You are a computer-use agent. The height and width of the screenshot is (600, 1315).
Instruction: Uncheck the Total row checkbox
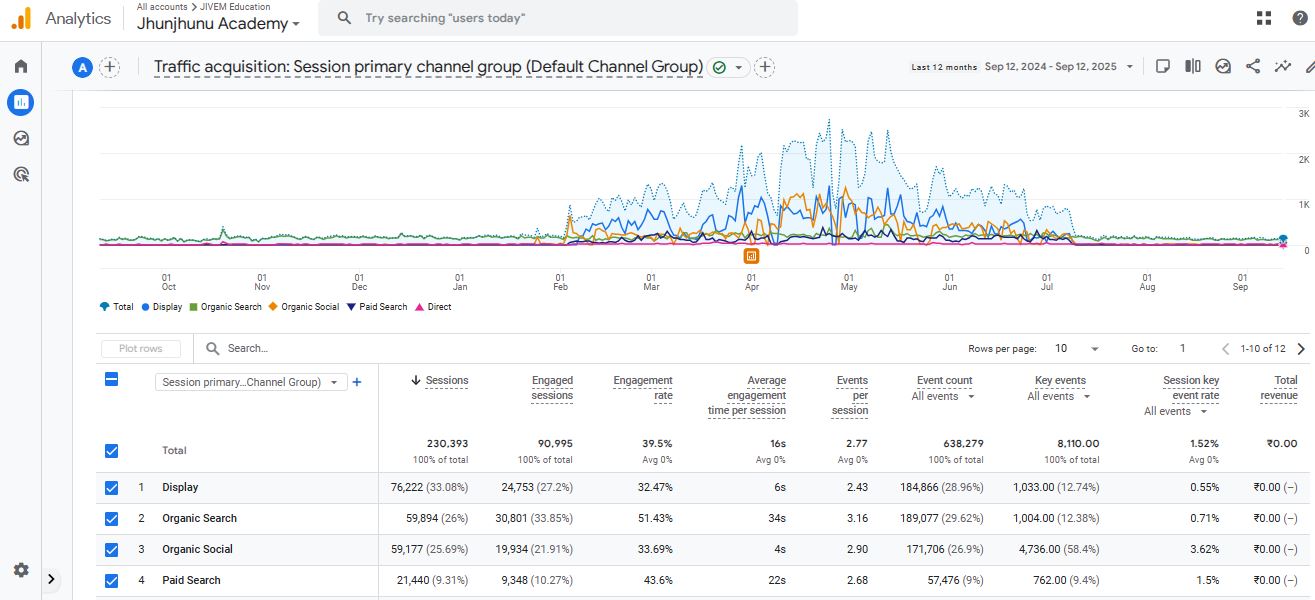pyautogui.click(x=111, y=451)
